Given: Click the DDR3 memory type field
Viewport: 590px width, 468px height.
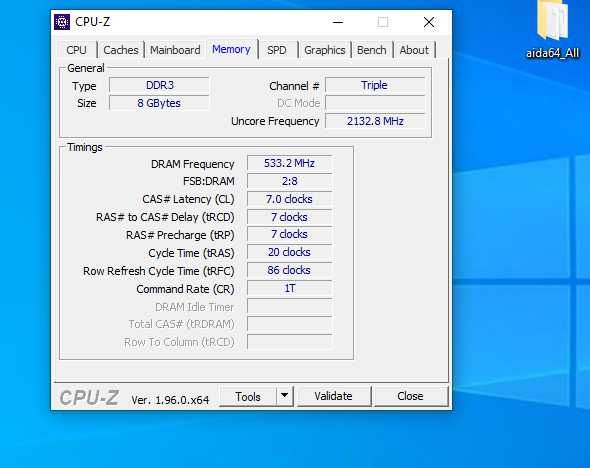Looking at the screenshot, I should coord(159,85).
